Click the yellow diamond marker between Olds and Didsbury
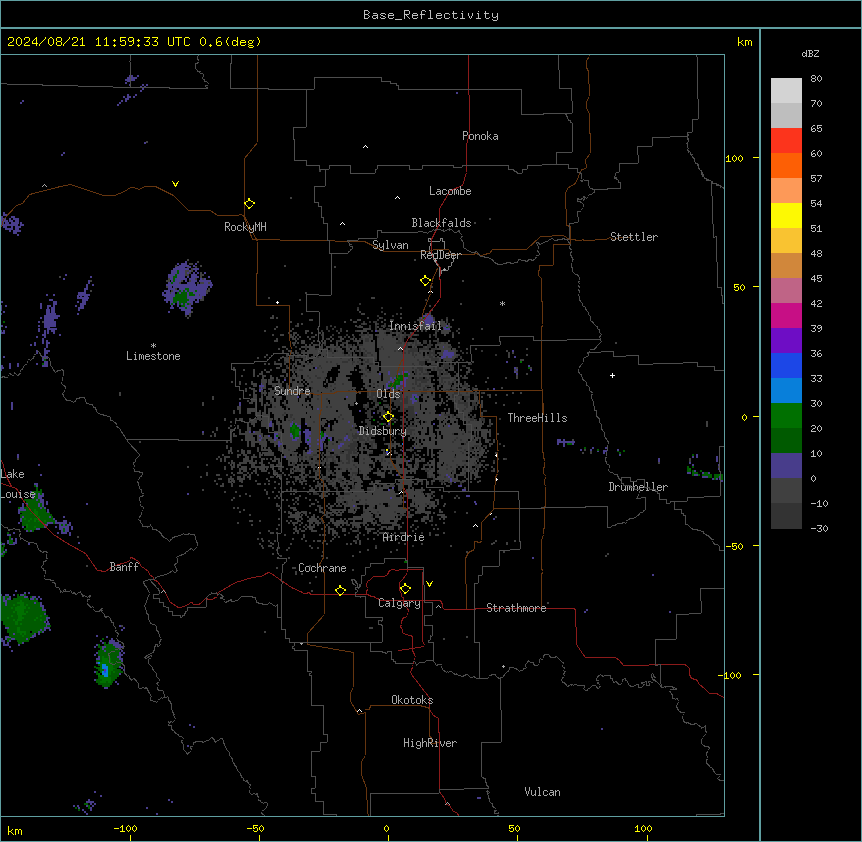Image resolution: width=862 pixels, height=842 pixels. (x=389, y=417)
